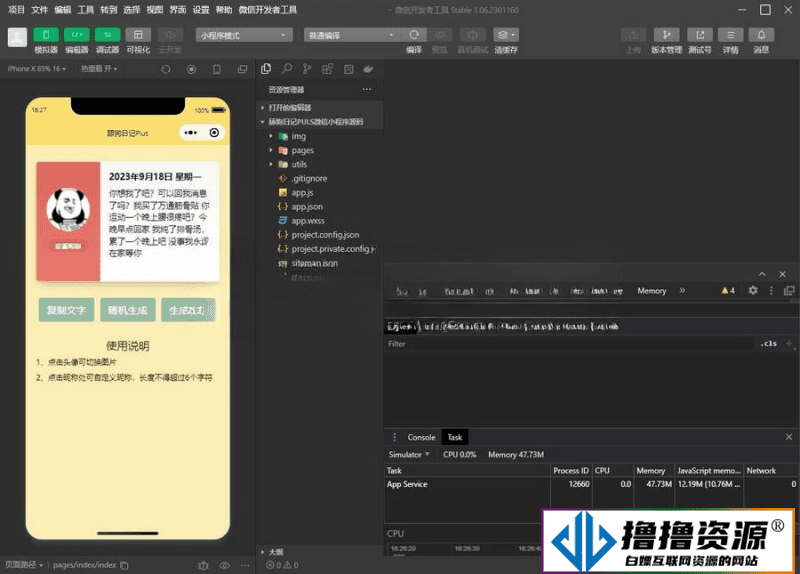Image resolution: width=800 pixels, height=574 pixels.
Task: Toggle the 调试器 debugger panel button
Action: tap(108, 35)
